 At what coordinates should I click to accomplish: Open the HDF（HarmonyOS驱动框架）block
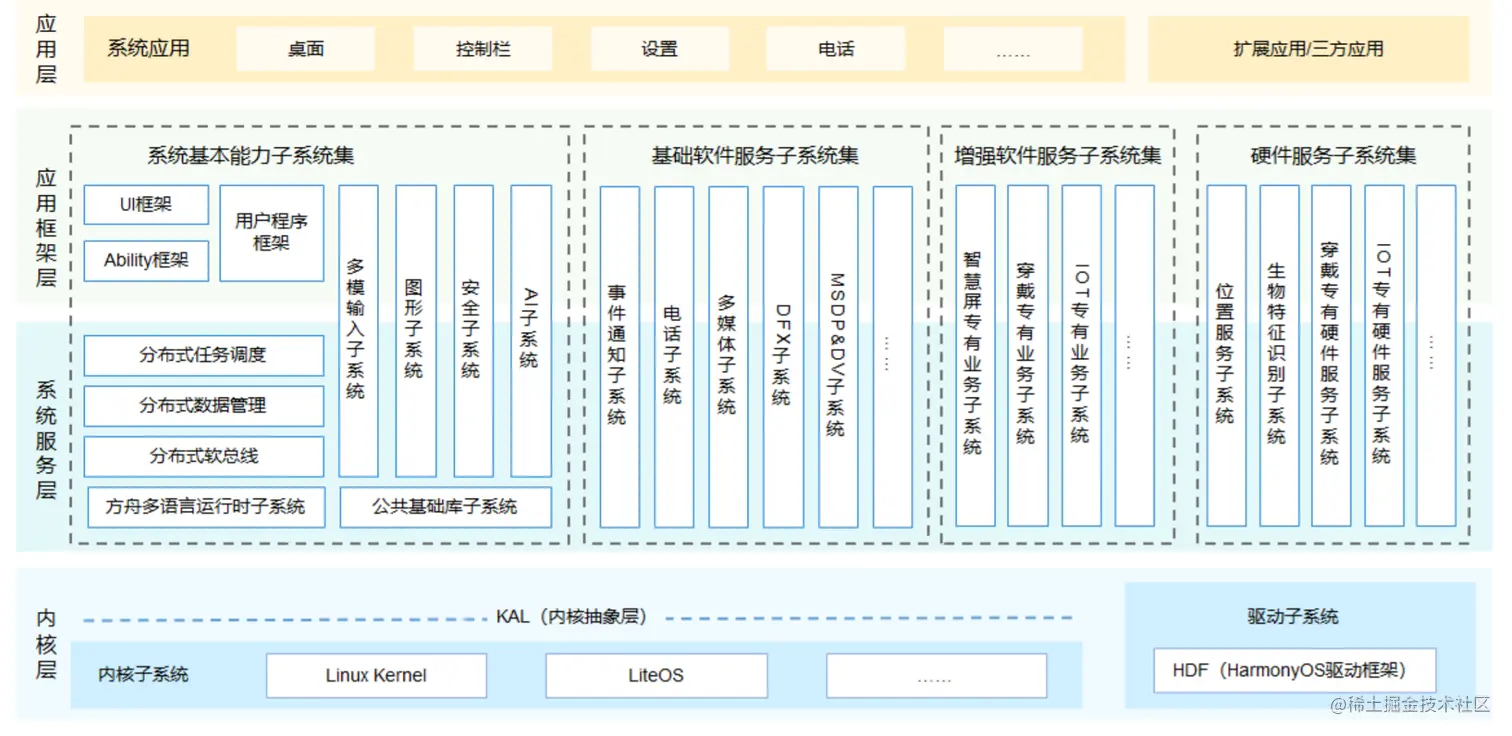pyautogui.click(x=1294, y=670)
